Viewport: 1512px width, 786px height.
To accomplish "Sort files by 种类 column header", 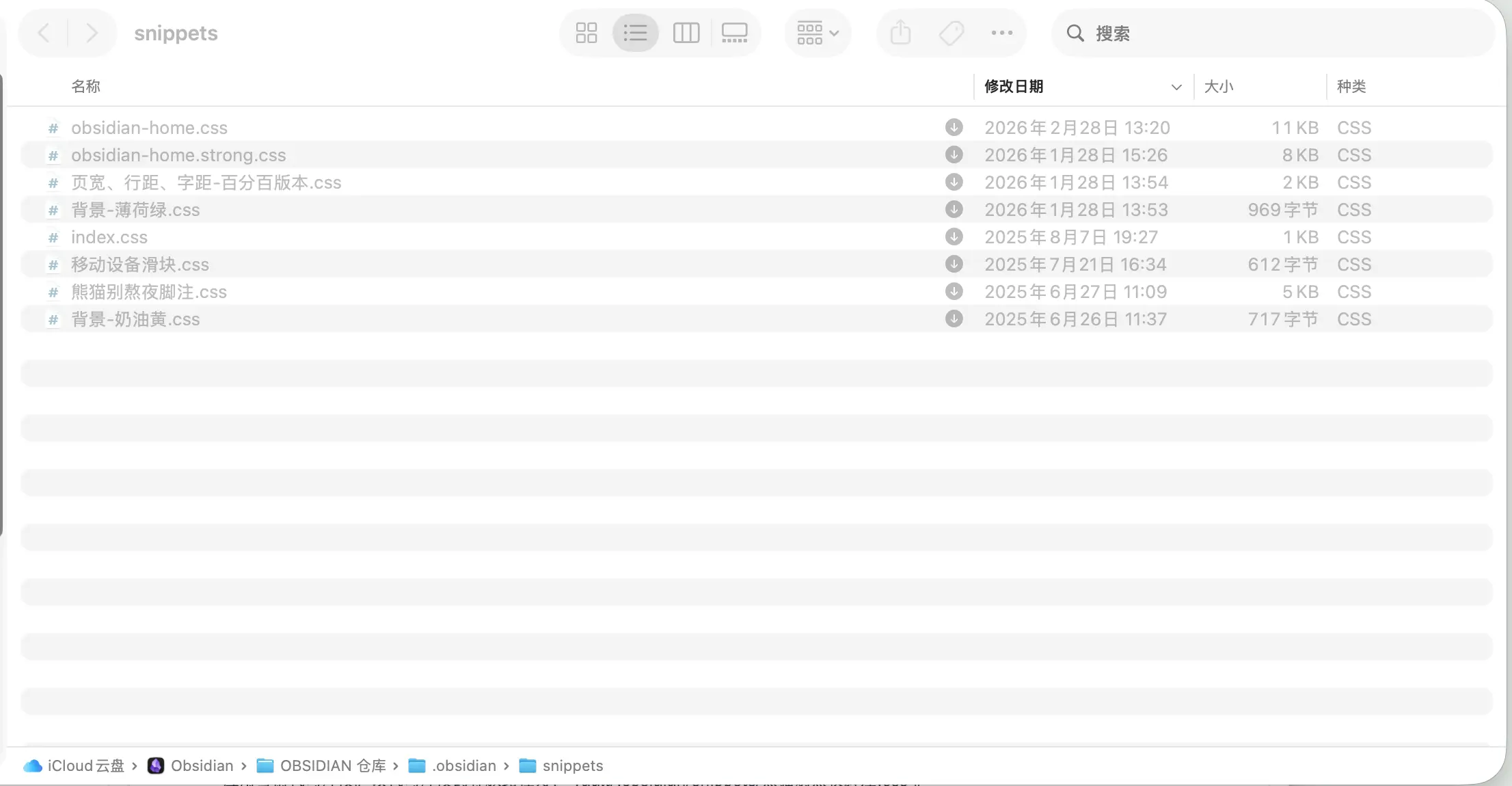I will (1351, 87).
